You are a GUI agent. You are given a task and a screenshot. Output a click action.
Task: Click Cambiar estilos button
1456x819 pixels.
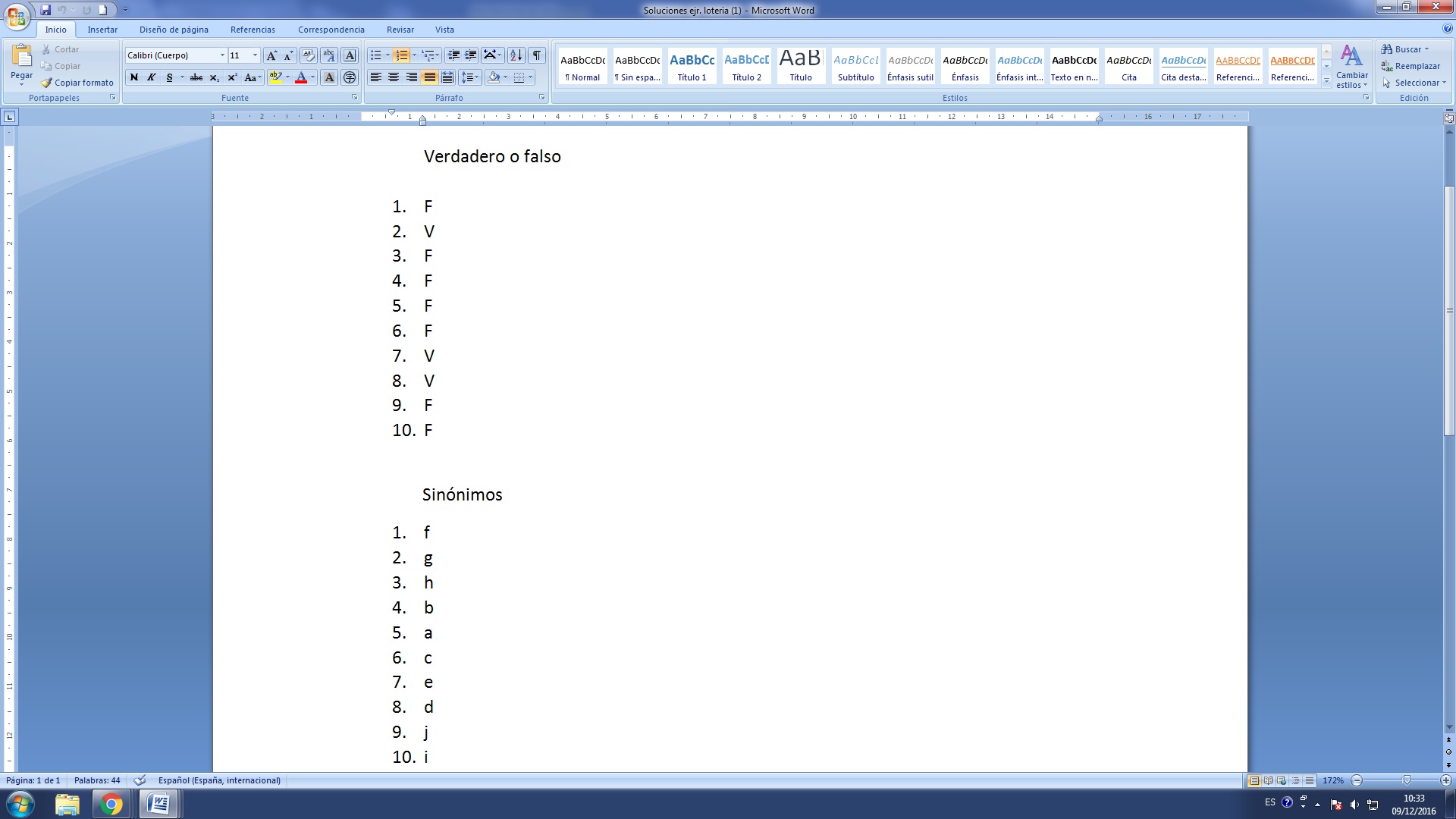(x=1352, y=67)
